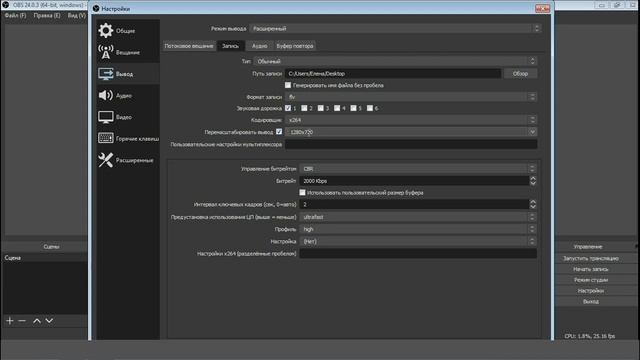
Task: Move the scene up with the arrow icon
Action: [x=37, y=321]
